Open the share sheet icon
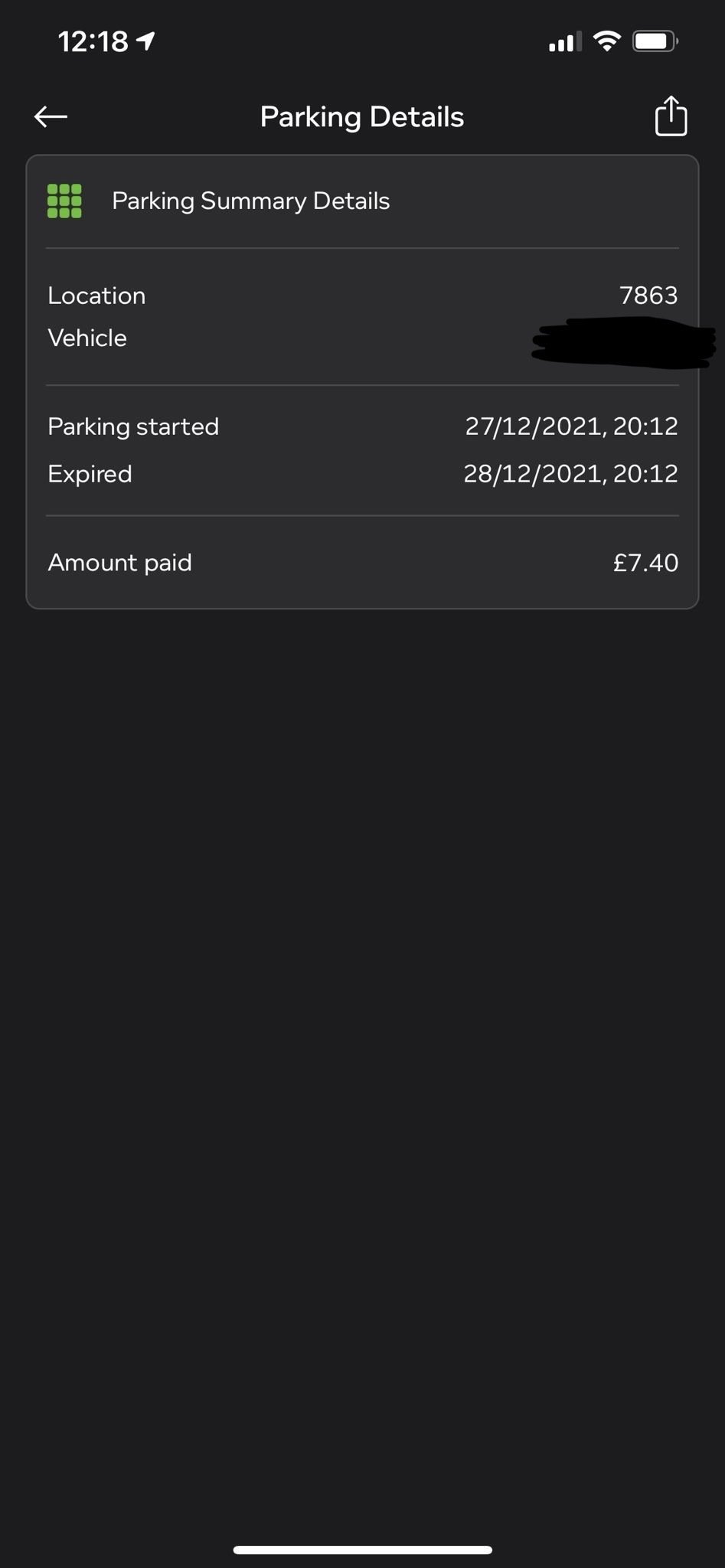Image resolution: width=725 pixels, height=1568 pixels. point(671,116)
